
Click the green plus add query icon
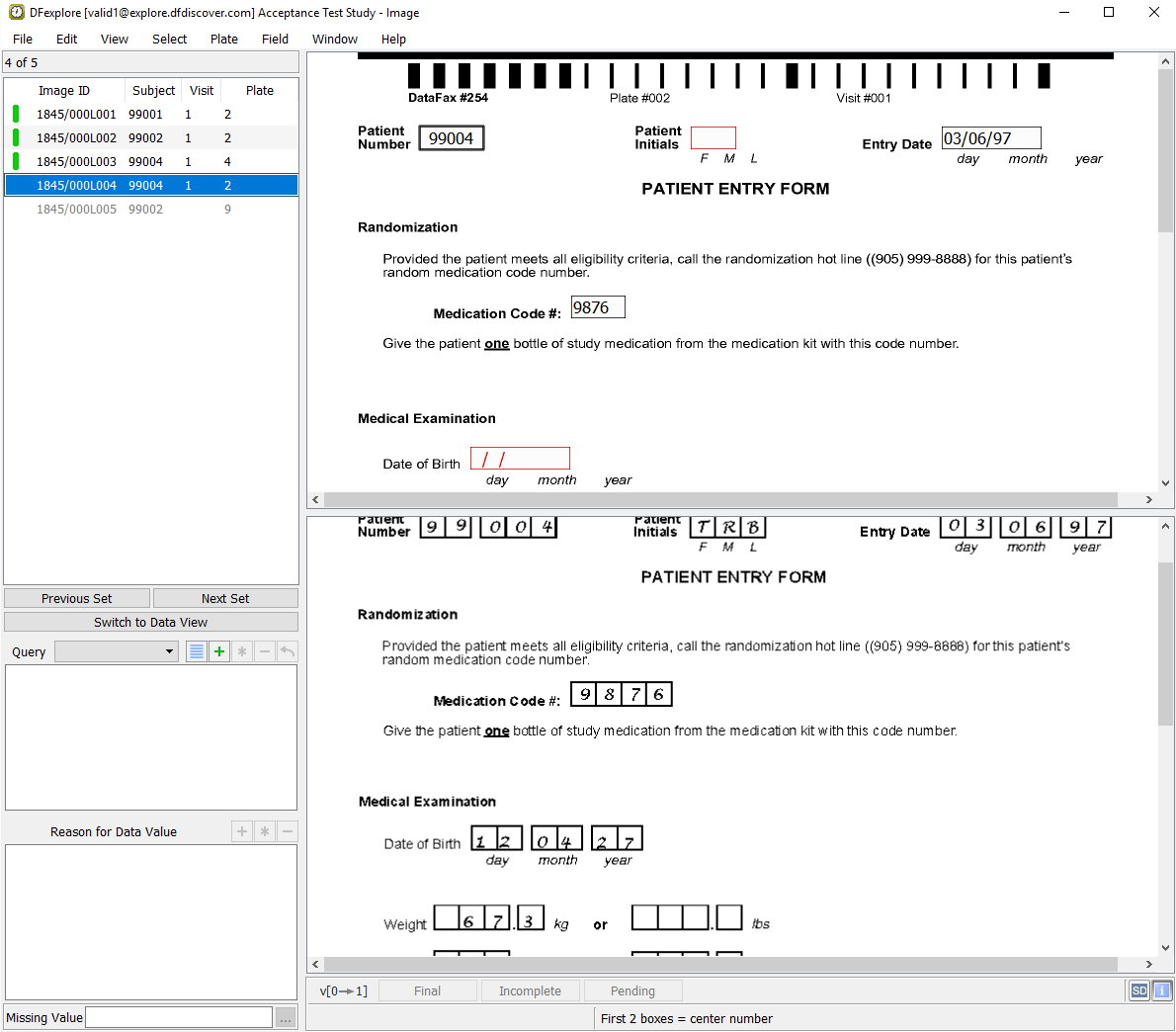219,651
